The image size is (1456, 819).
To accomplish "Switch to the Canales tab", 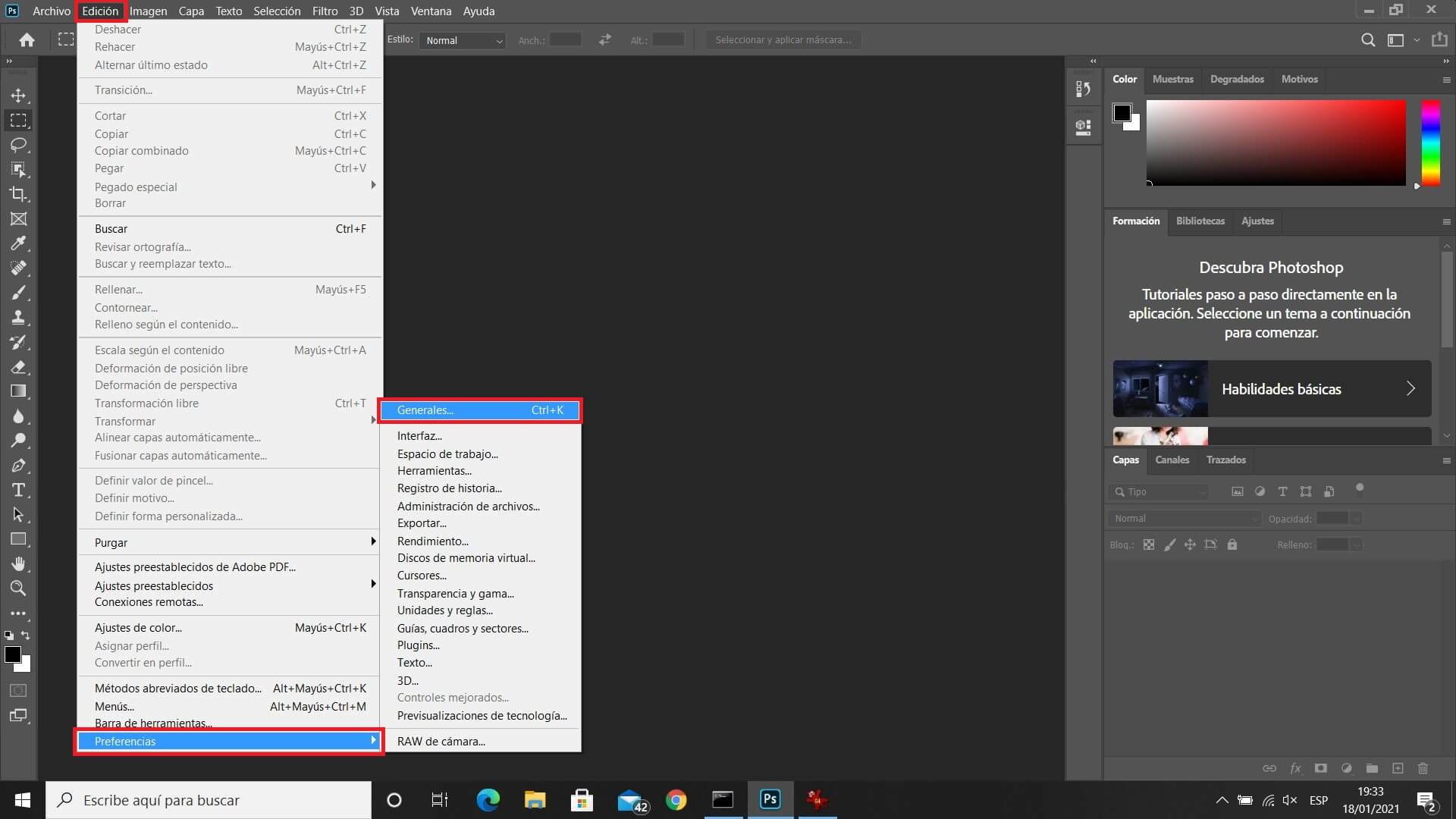I will [x=1172, y=460].
